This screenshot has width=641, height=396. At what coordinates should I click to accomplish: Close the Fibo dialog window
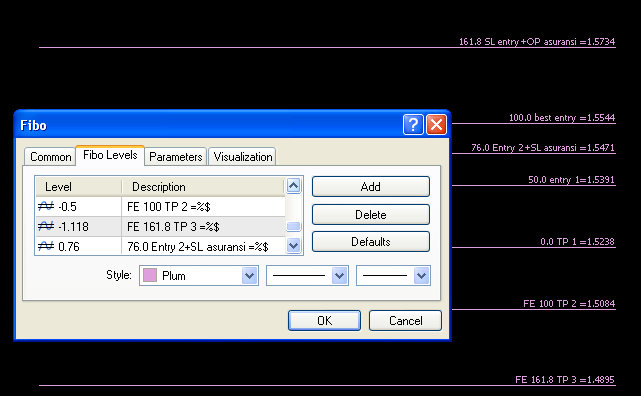pyautogui.click(x=436, y=124)
